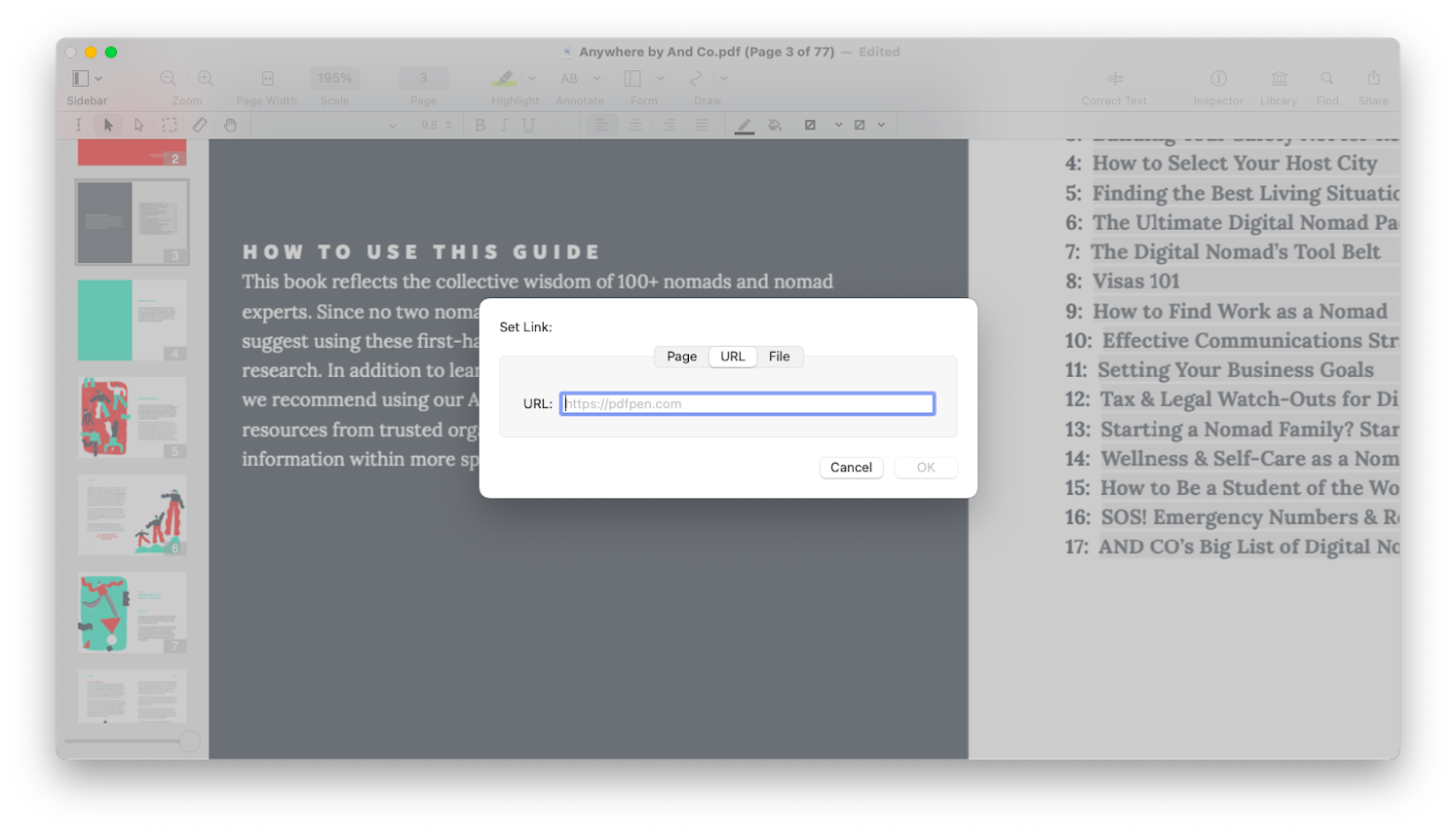Select the text selection I-beam tool

[x=79, y=125]
